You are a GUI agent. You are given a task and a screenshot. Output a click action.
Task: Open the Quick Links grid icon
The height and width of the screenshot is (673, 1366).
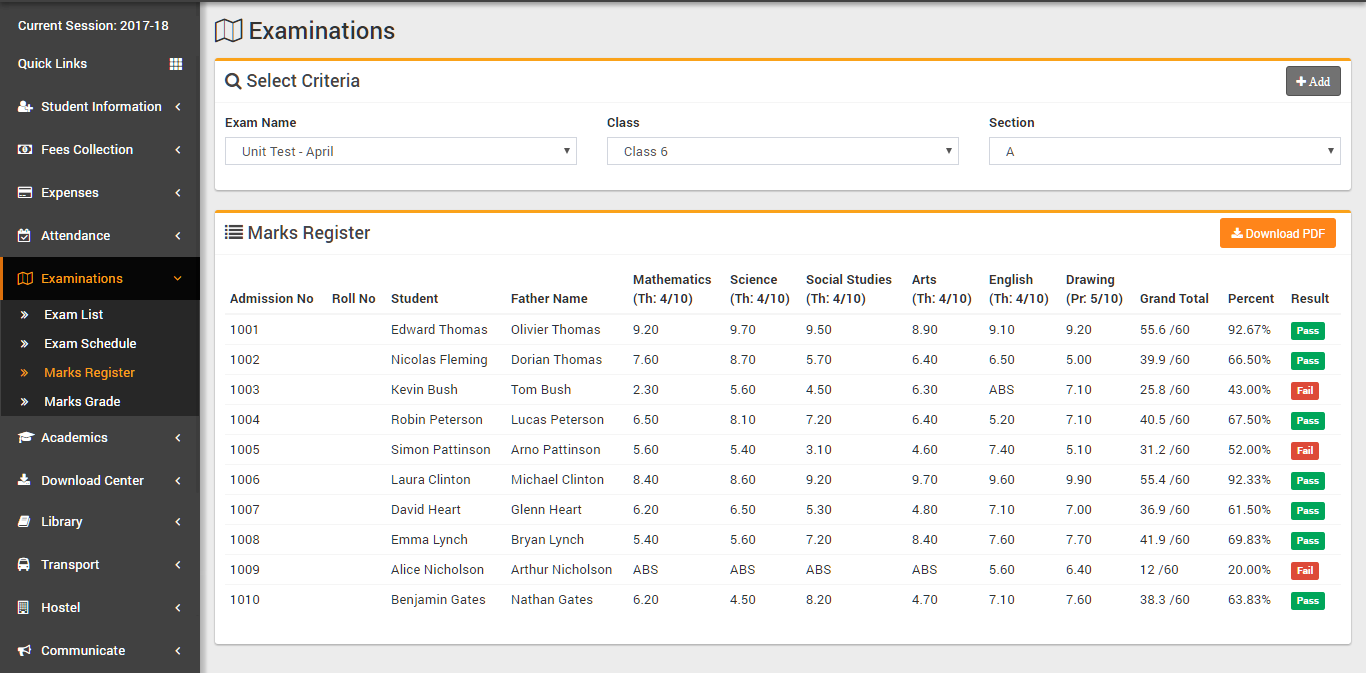(176, 64)
